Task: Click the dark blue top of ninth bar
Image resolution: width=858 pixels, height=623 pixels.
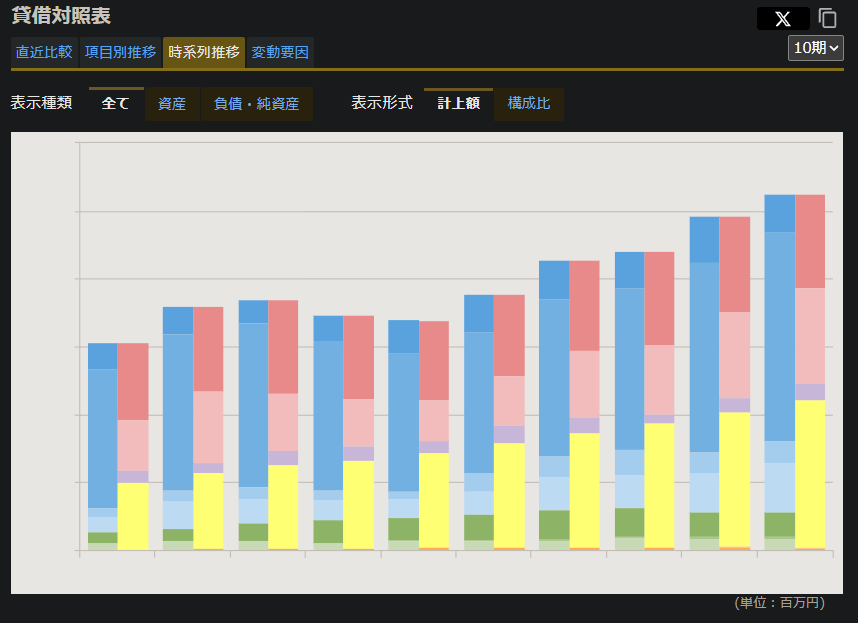Action: tap(704, 240)
